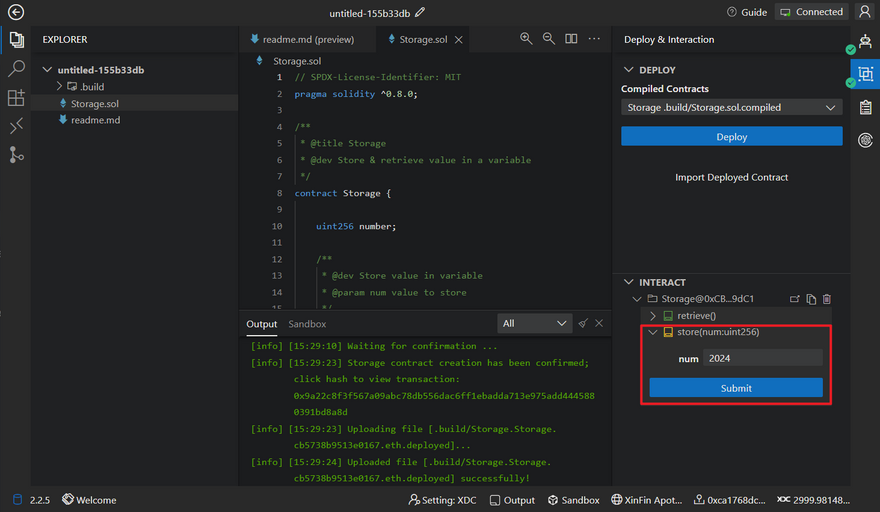Open the Storage contract in a new view
Screen dimensions: 880x512
[x=794, y=299]
